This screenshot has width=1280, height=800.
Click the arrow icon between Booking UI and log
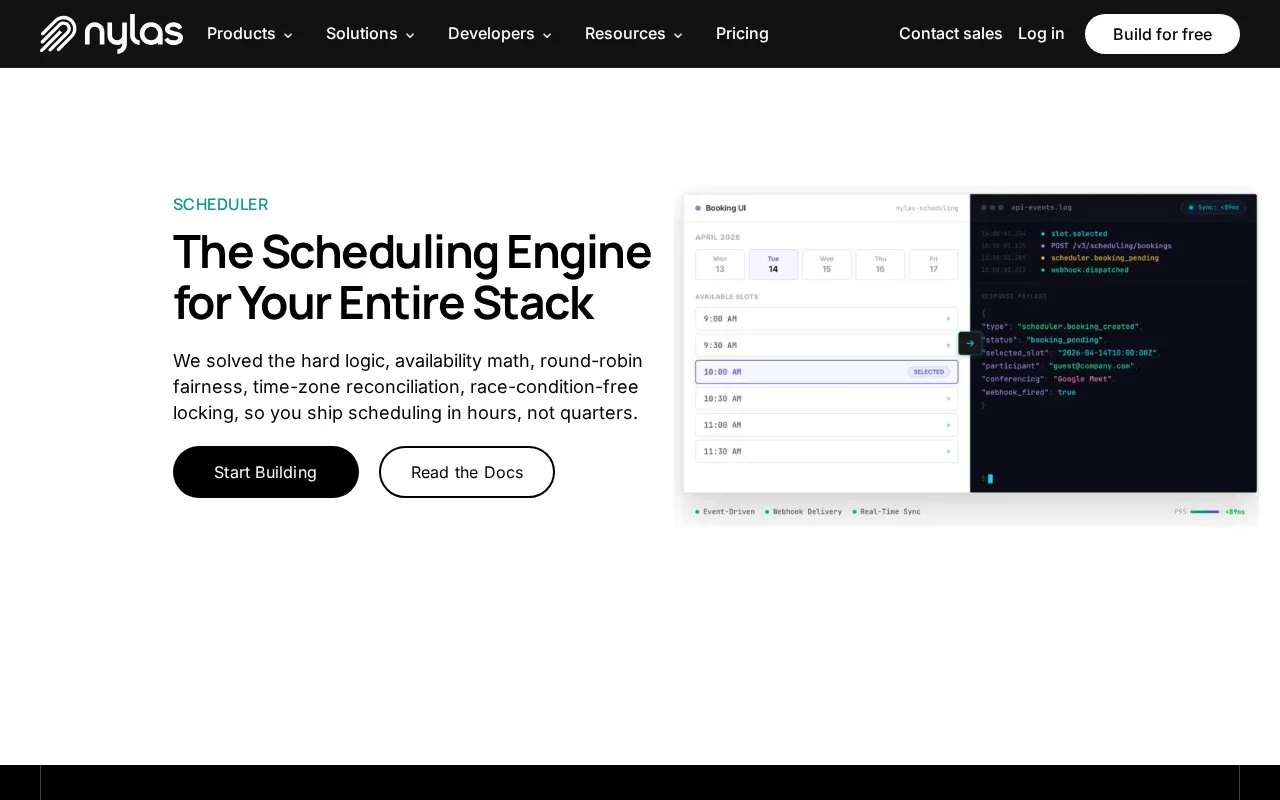coord(970,343)
